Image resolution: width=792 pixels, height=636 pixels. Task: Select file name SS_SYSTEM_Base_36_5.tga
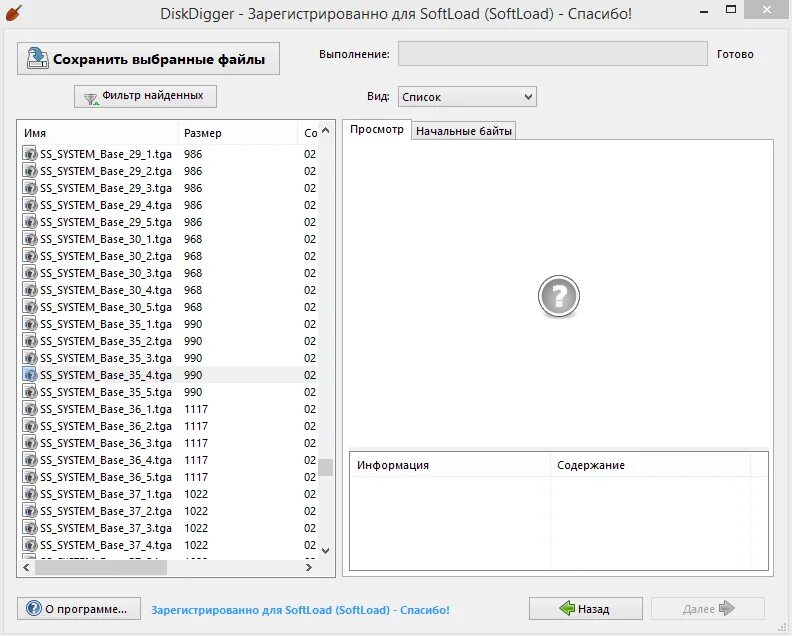click(106, 477)
